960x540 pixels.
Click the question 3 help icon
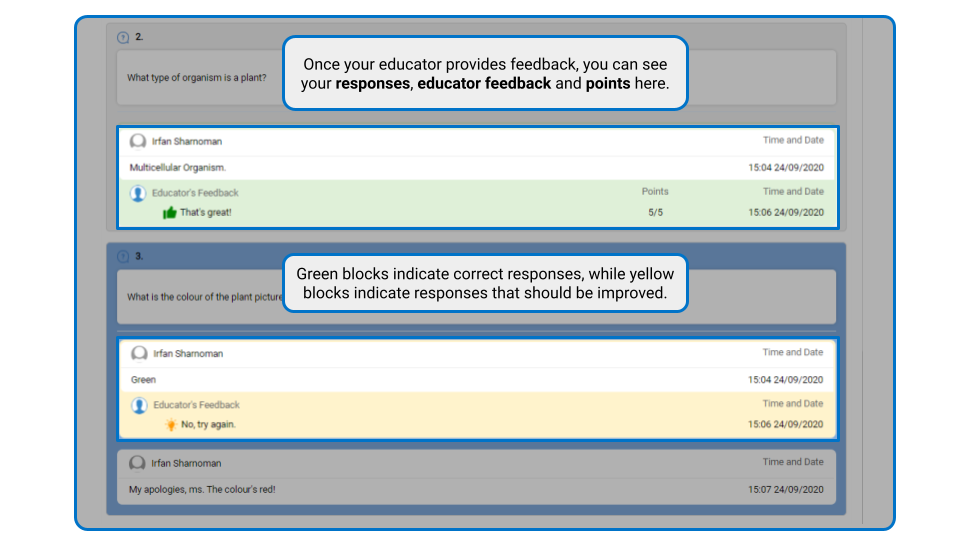[123, 257]
